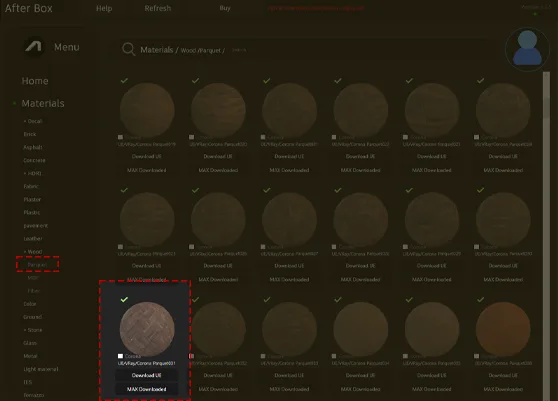The width and height of the screenshot is (558, 401).
Task: Select Parquet under Wood
Action: pyautogui.click(x=37, y=265)
